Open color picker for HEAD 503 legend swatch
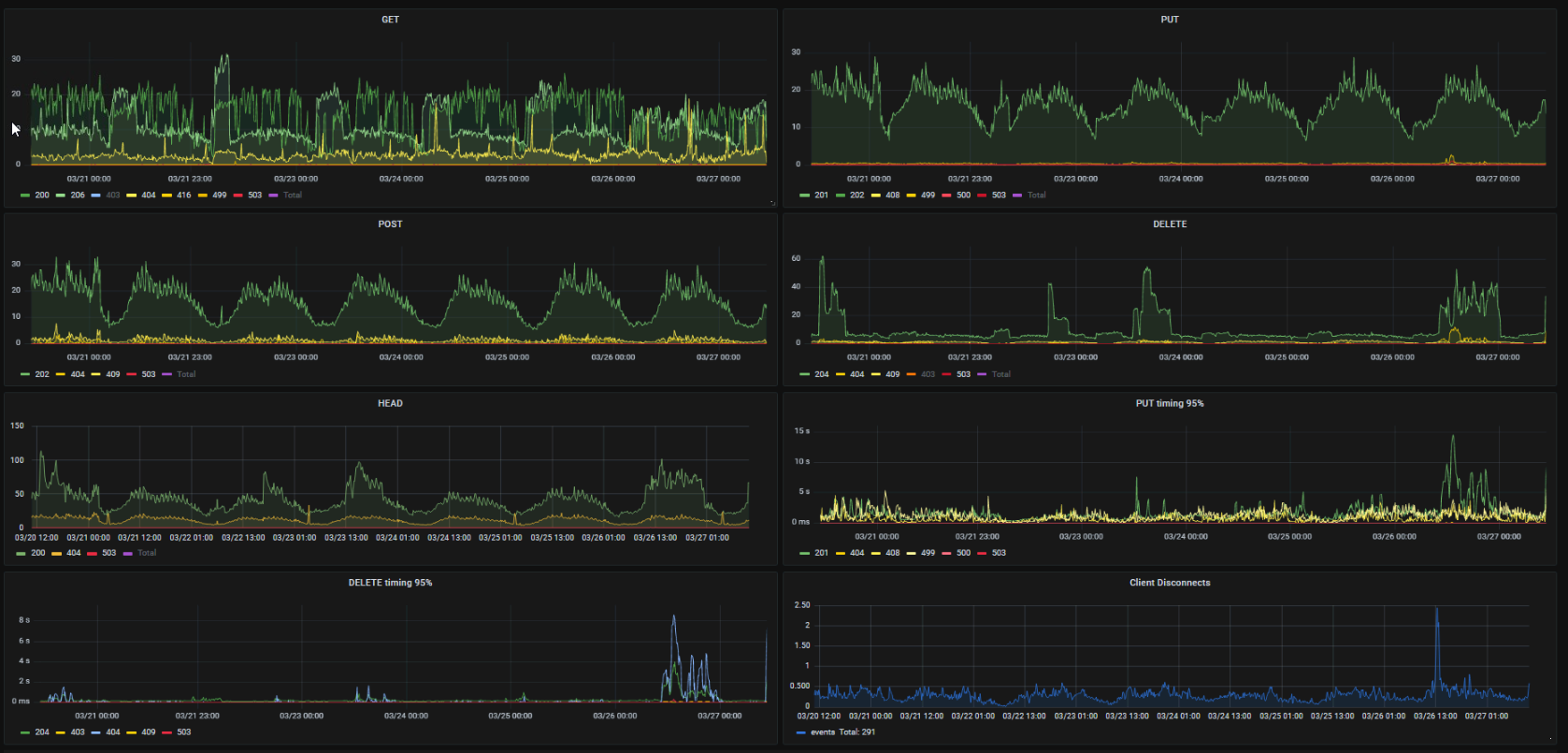Screen dimensions: 1568x753 92,553
